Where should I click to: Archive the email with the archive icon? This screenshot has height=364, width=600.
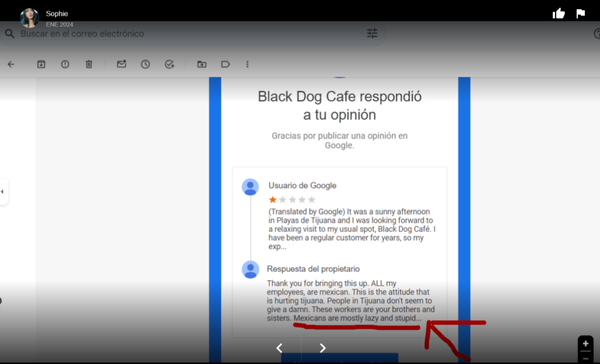(x=41, y=64)
